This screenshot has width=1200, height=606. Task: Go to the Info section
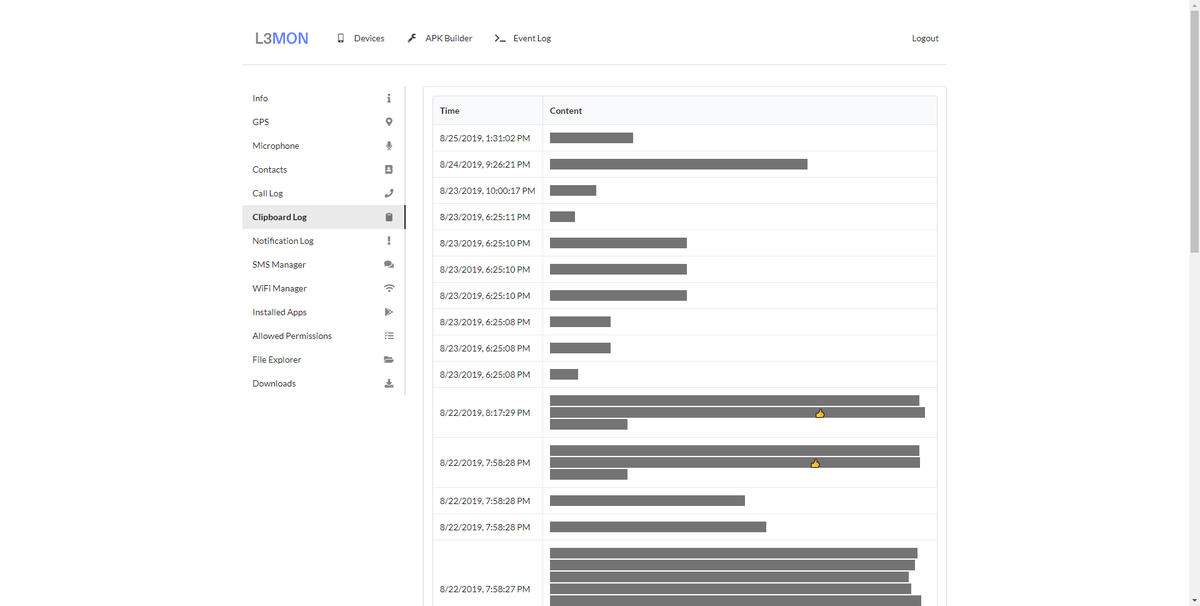(323, 98)
